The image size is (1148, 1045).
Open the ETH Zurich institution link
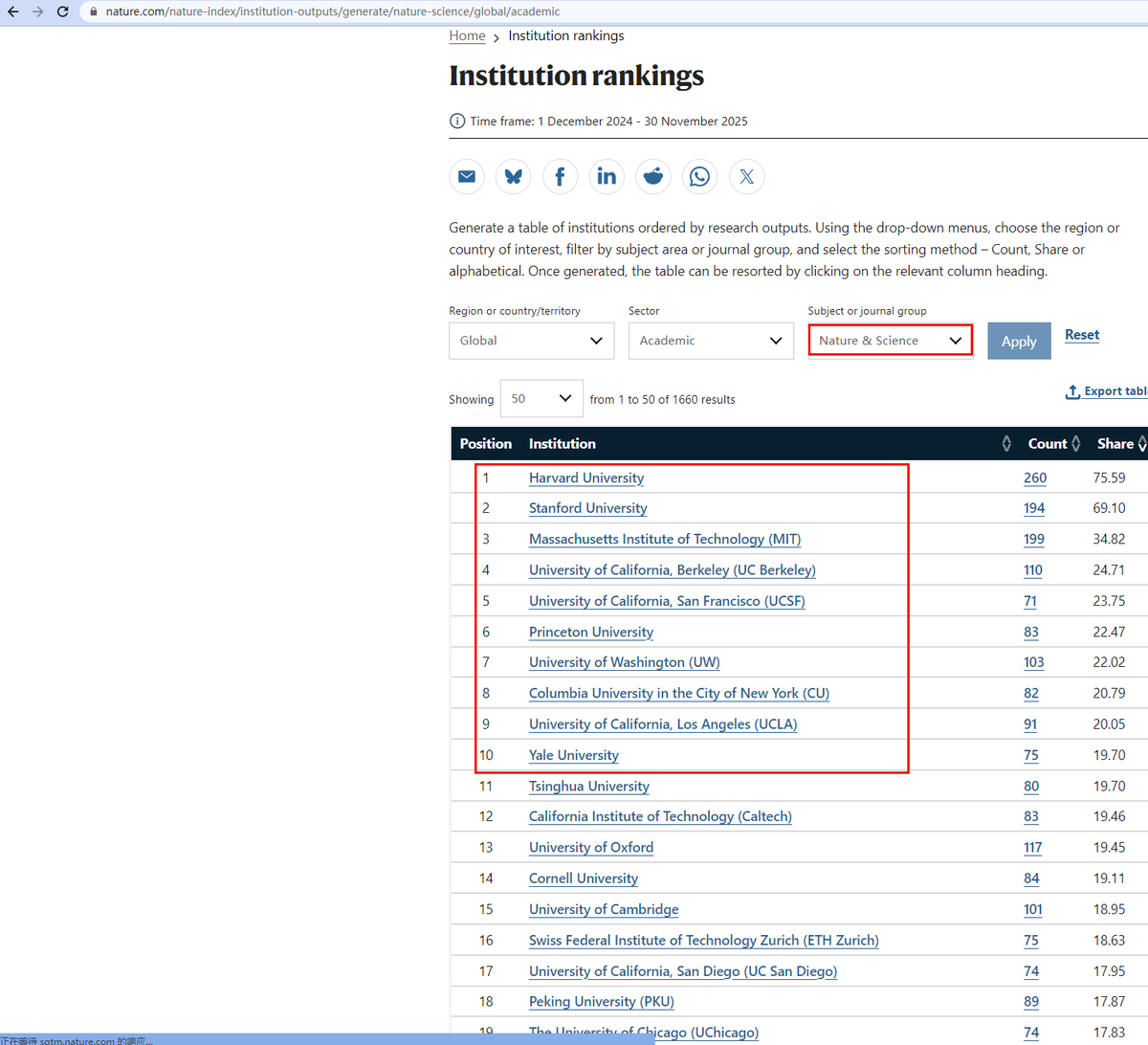(x=704, y=940)
